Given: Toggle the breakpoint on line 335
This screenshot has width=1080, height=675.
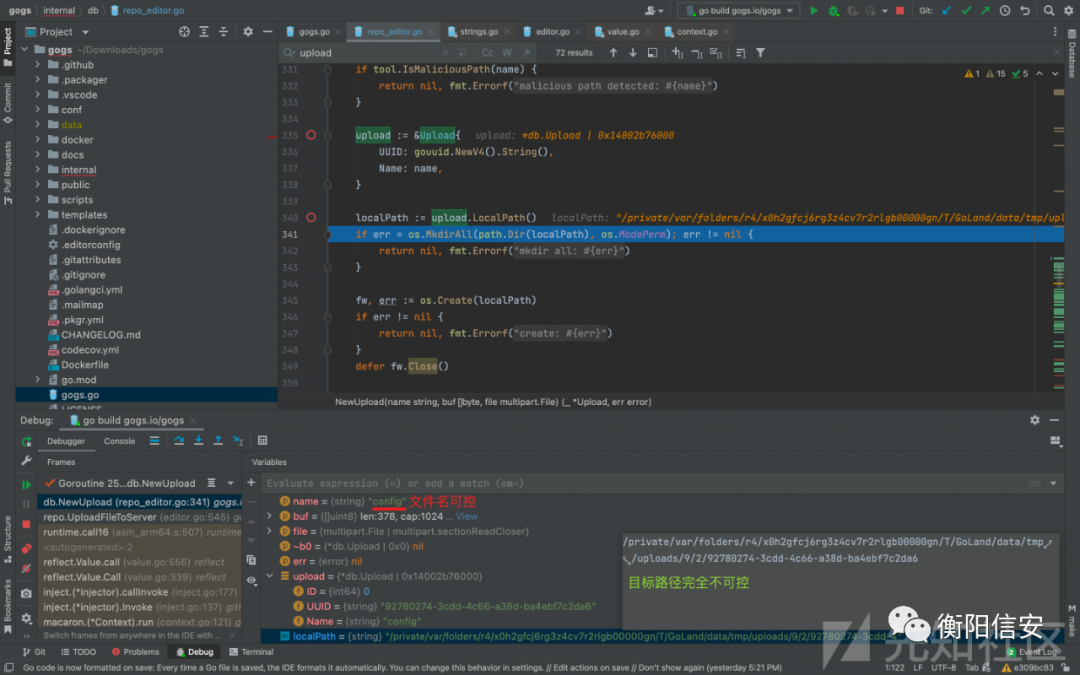Looking at the screenshot, I should coord(311,135).
